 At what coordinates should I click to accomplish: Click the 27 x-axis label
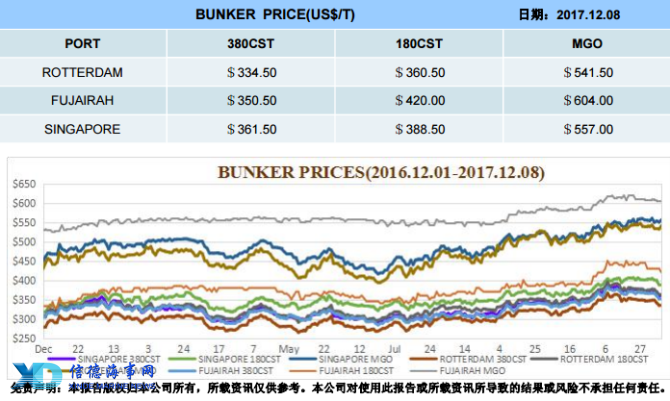point(640,349)
